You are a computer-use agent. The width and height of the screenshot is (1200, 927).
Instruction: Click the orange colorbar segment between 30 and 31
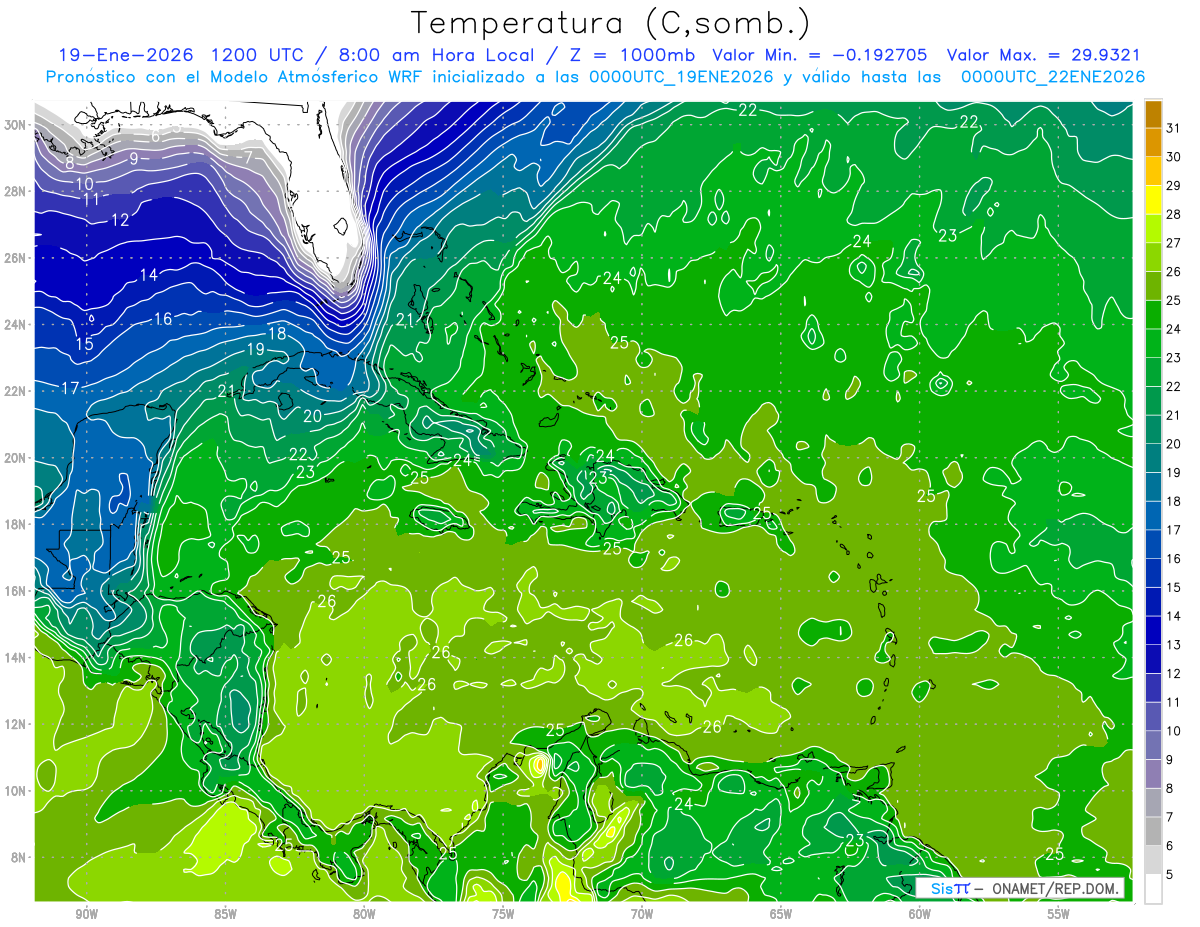1153,142
